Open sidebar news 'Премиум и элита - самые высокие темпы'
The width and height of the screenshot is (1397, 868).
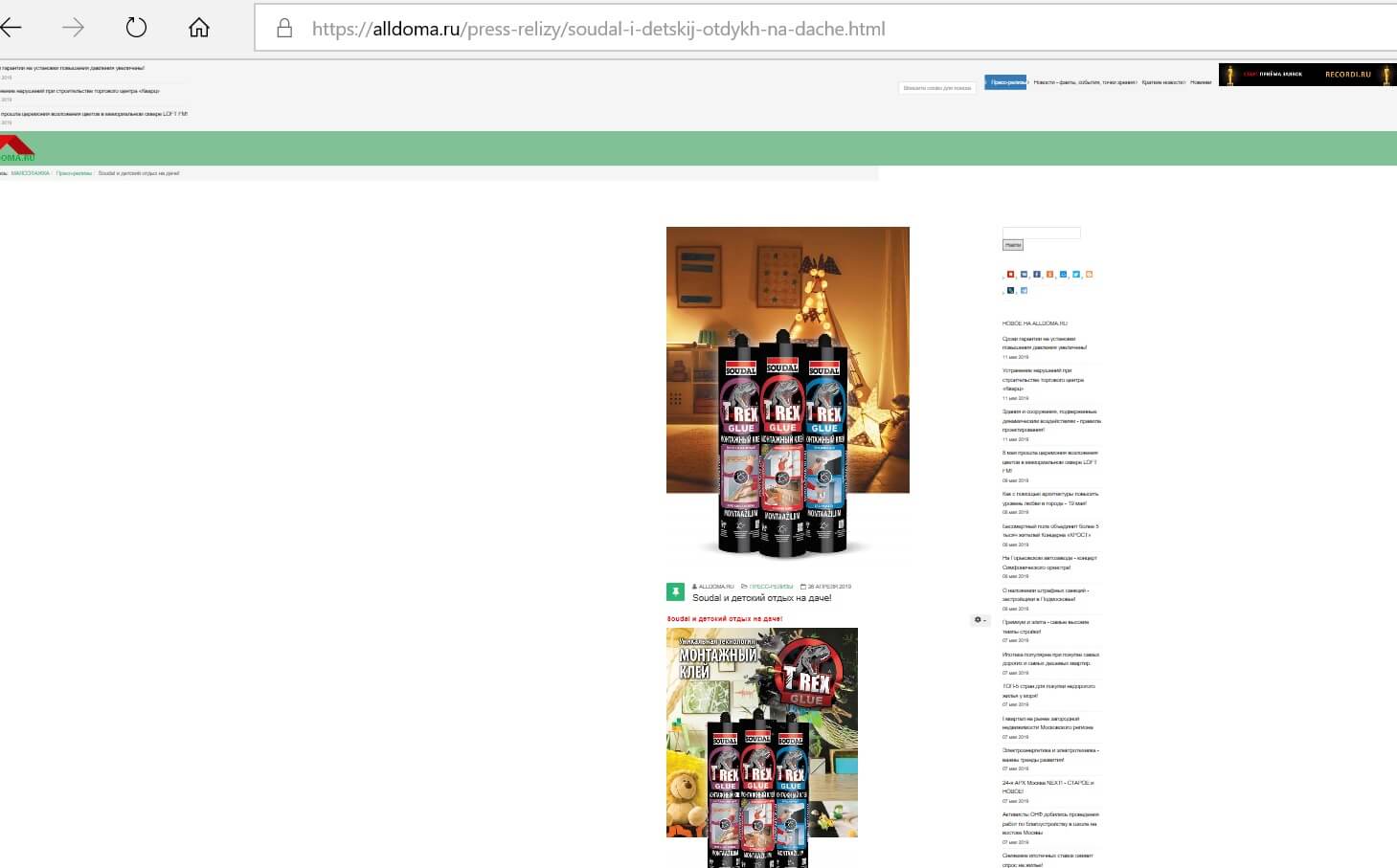1046,627
